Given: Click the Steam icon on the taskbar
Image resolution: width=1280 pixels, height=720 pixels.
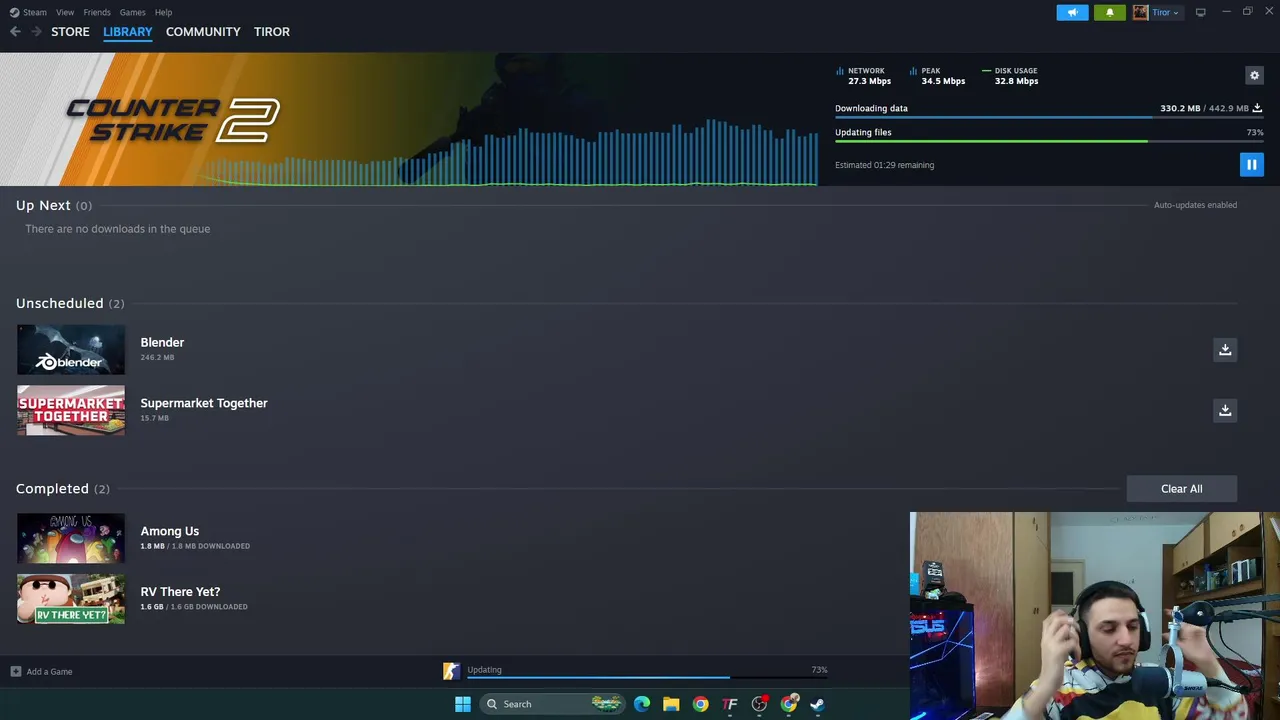Looking at the screenshot, I should (818, 704).
